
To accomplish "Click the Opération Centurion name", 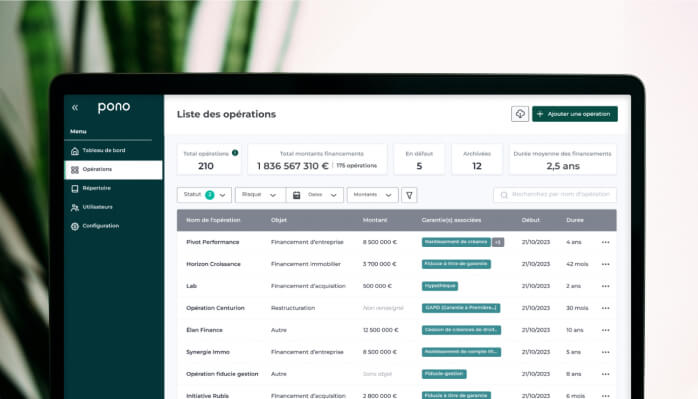I will (215, 308).
